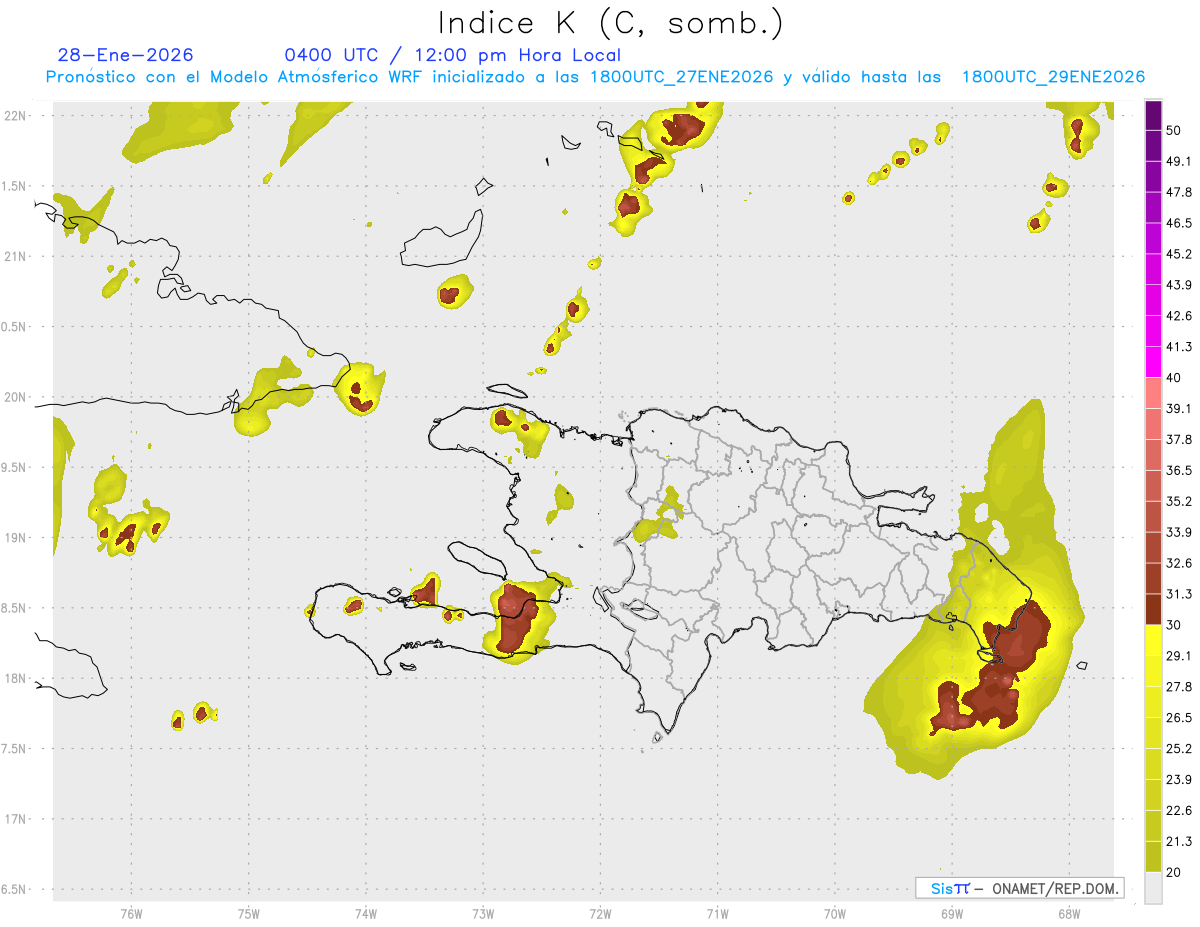Screen dimensions: 1200x927
Task: Click the colorbar value "39.1"
Action: tap(1180, 408)
